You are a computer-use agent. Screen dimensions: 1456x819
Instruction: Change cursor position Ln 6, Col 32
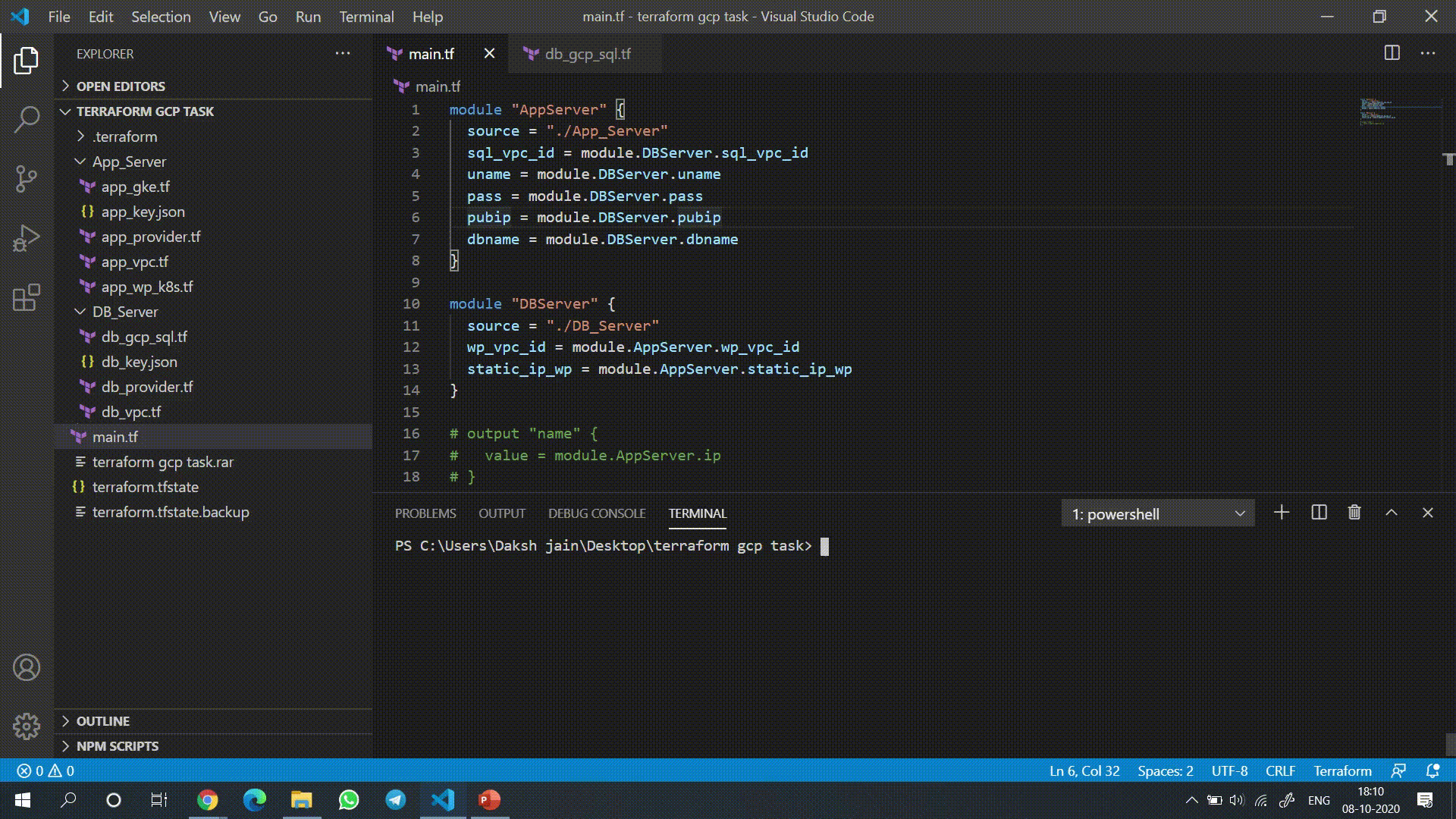(1084, 770)
